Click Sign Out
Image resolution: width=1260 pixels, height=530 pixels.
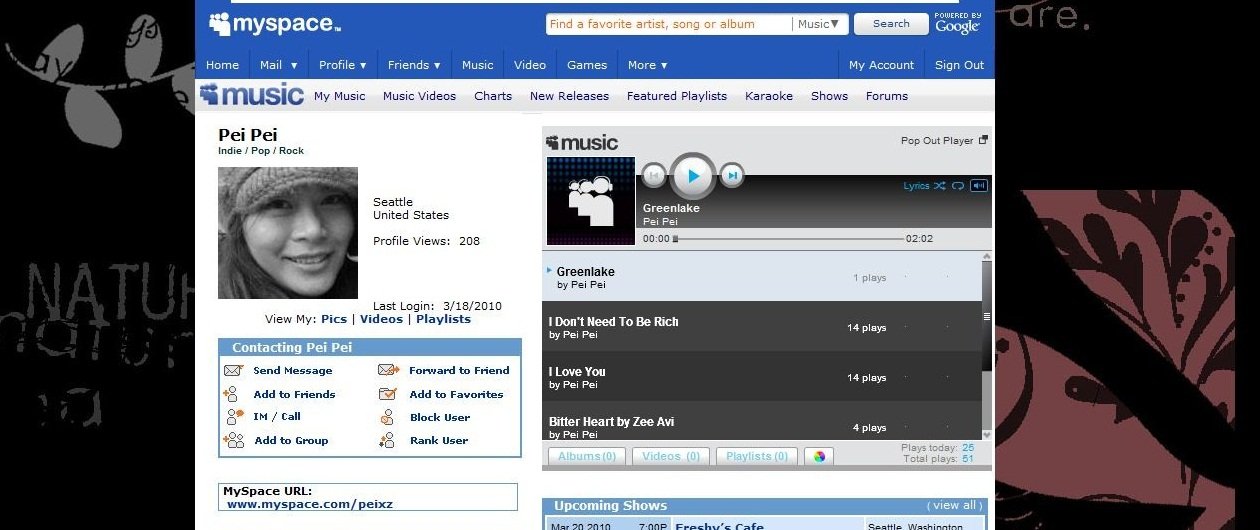tap(959, 65)
